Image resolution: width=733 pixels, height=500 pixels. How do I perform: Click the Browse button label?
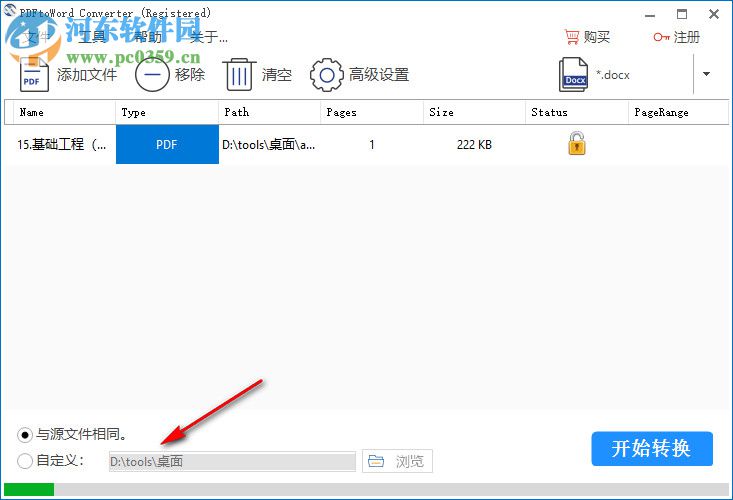(410, 461)
